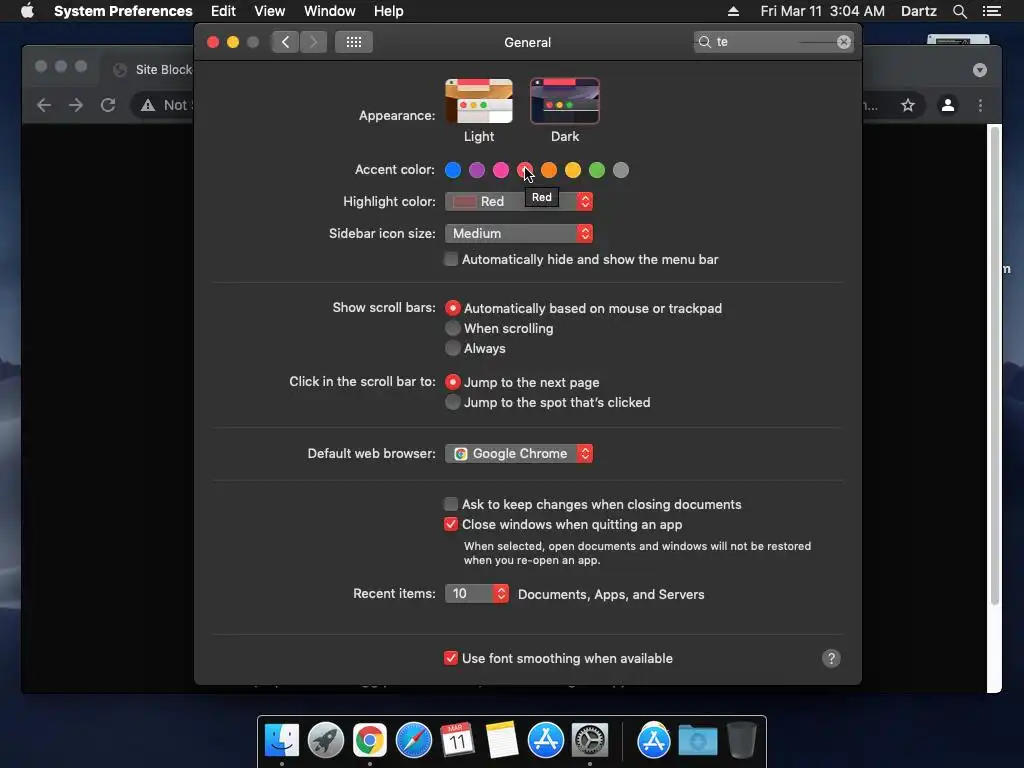Show all preferences grid button
The height and width of the screenshot is (768, 1024).
(x=354, y=42)
